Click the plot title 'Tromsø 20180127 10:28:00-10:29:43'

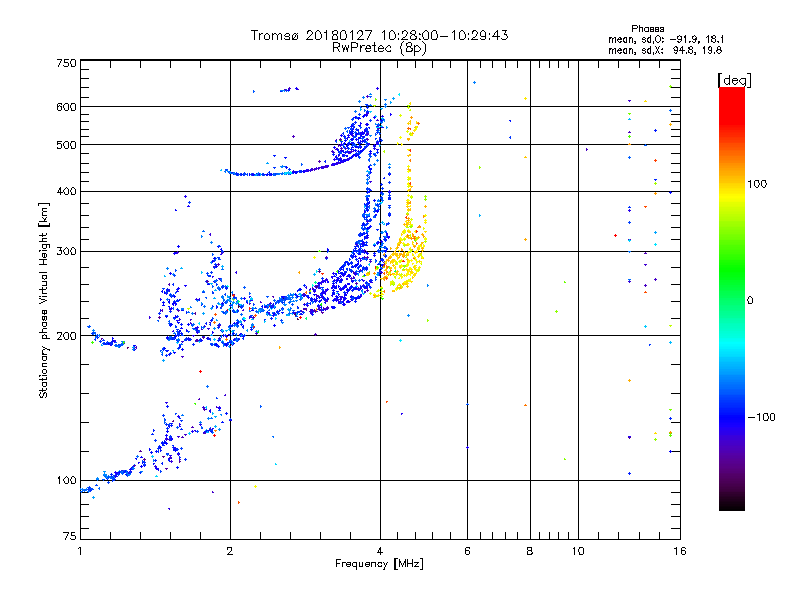tap(379, 35)
